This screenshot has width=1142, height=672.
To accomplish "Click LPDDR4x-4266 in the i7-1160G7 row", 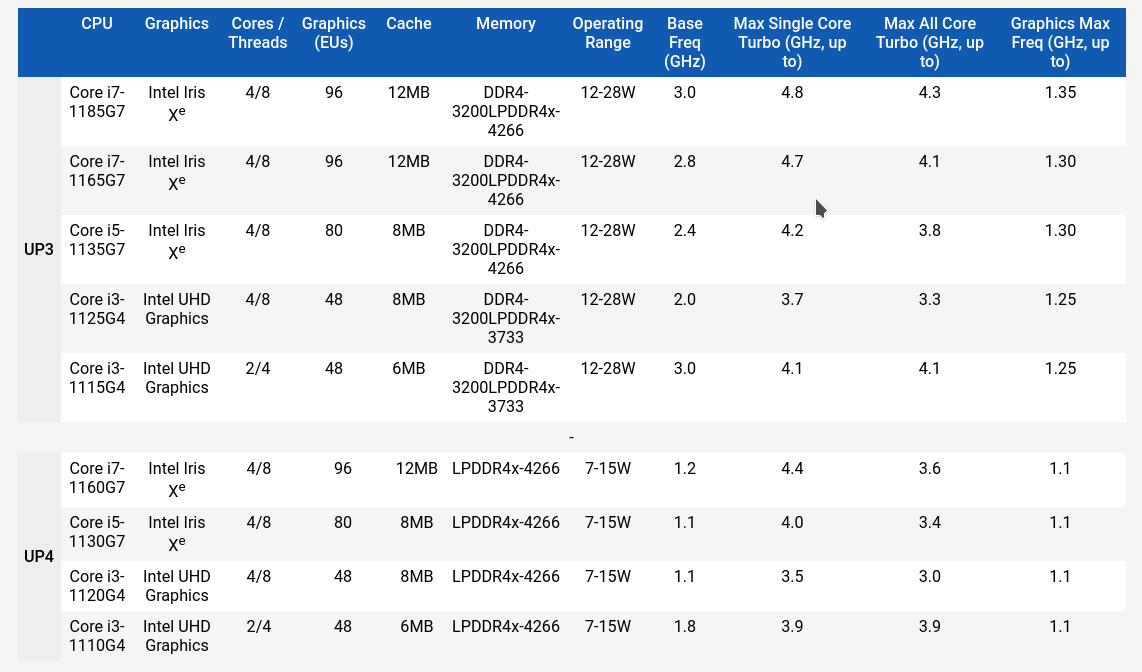I will click(505, 468).
